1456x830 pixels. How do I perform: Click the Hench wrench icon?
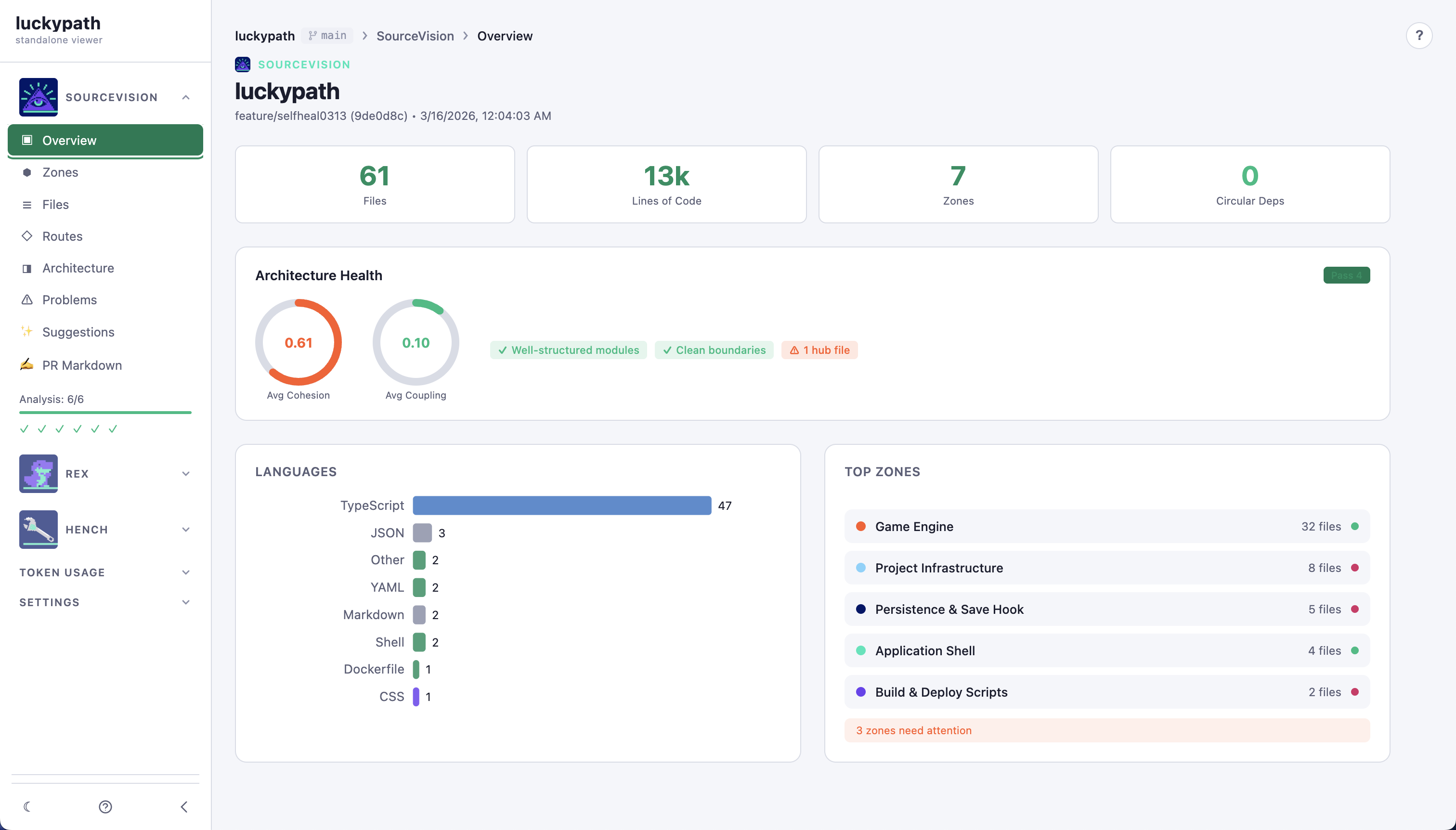pyautogui.click(x=38, y=529)
